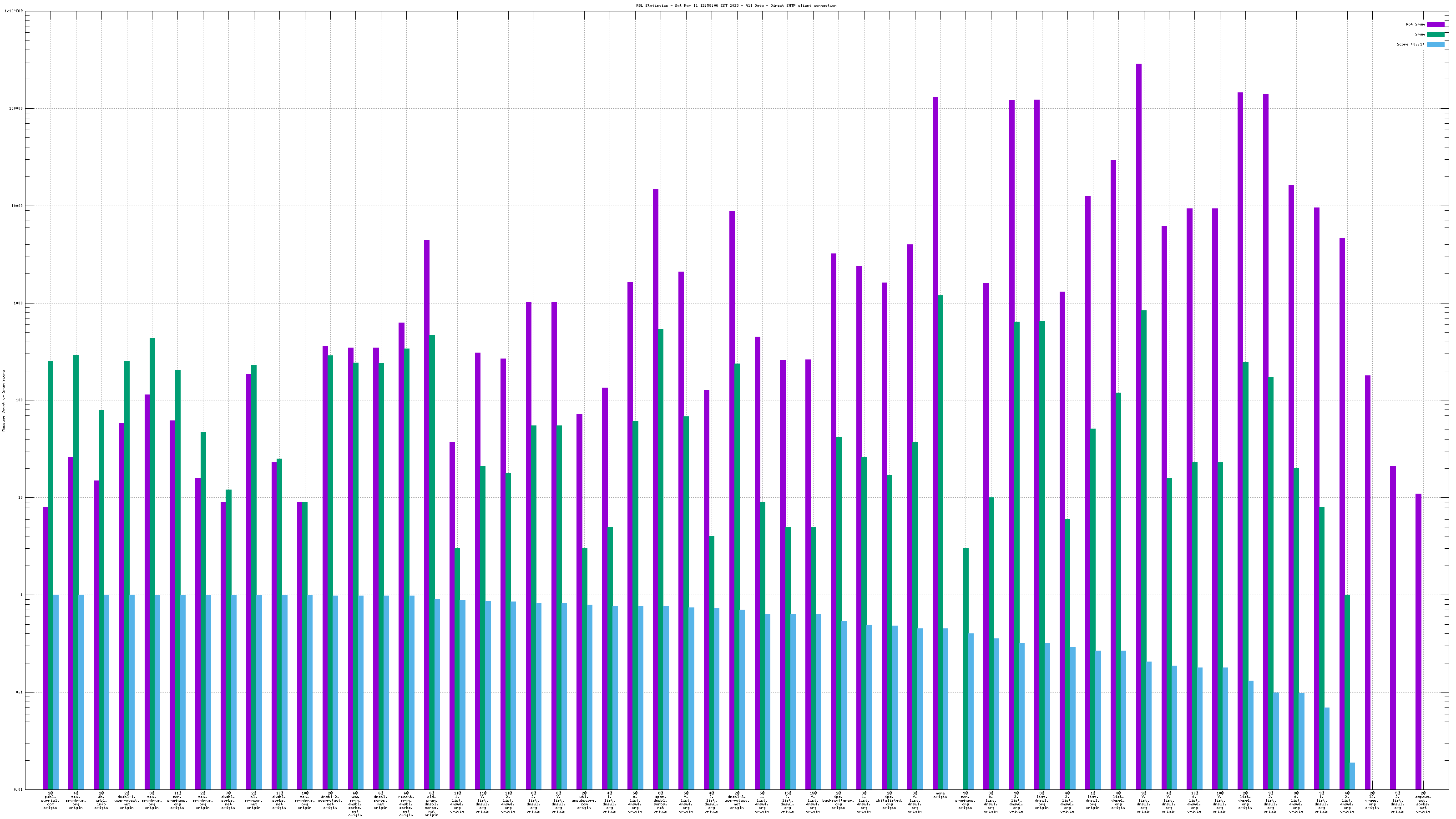Click the 'bl.spamcop.net origin' axis label

254,800
